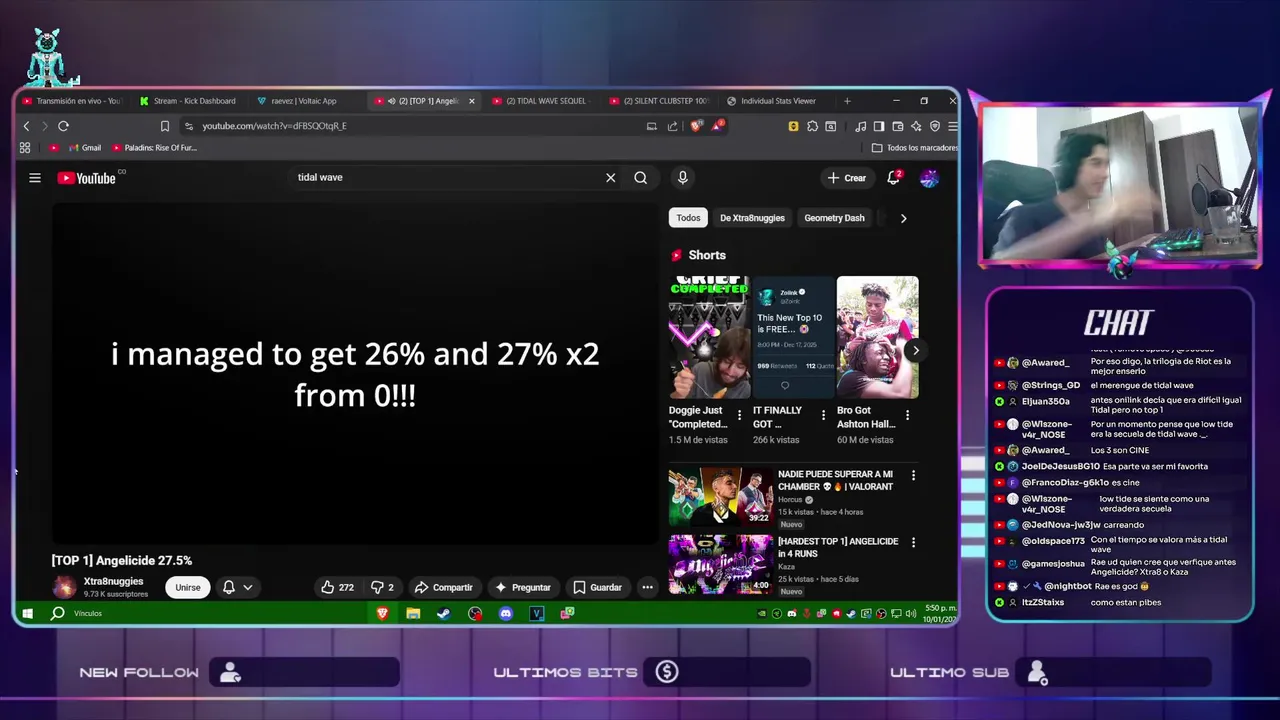Screen dimensions: 1280x720
Task: Close the TOP 1 Angelicide tab
Action: click(472, 101)
